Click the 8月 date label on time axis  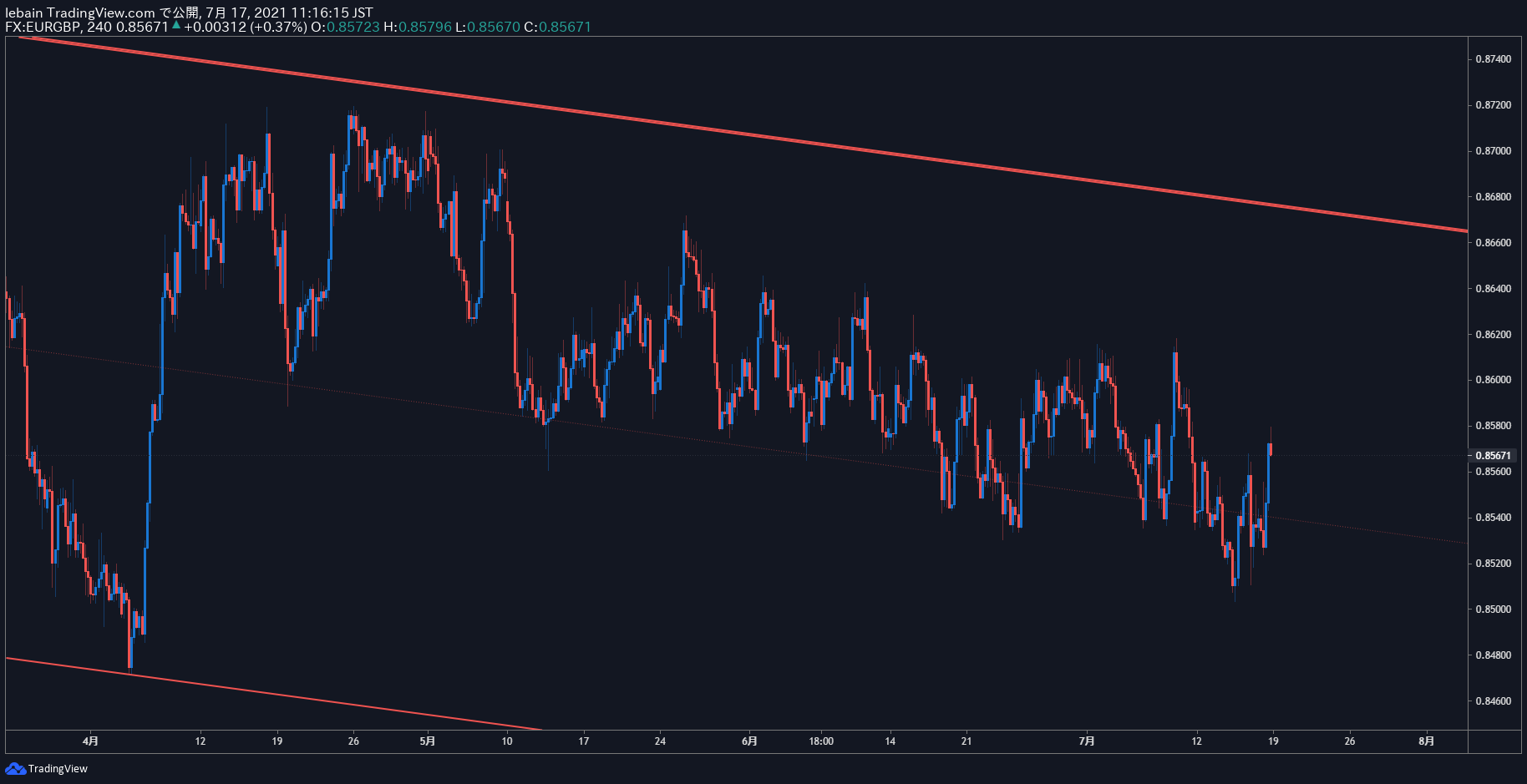pos(1427,741)
